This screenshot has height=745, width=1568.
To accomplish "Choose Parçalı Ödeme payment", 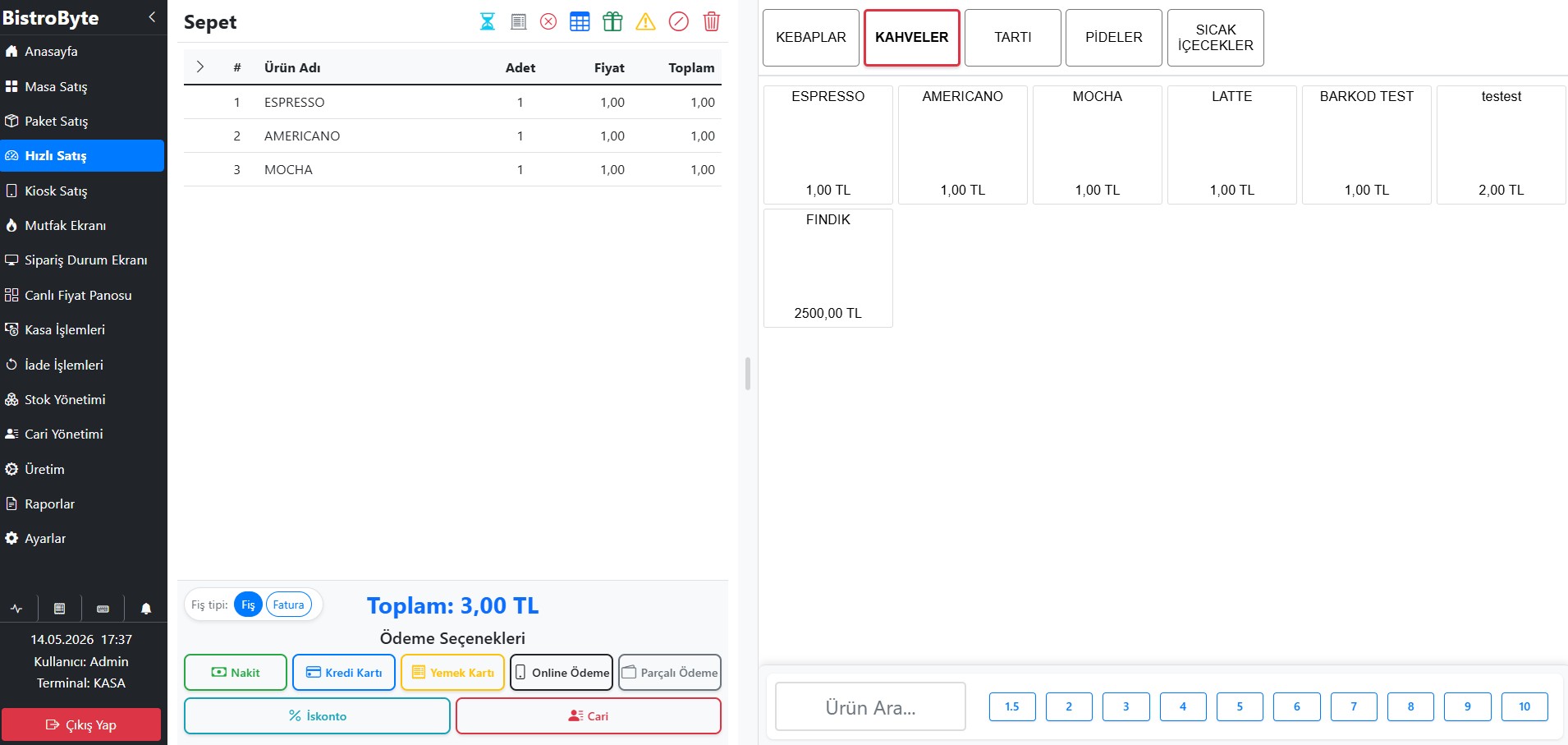I will coord(670,672).
